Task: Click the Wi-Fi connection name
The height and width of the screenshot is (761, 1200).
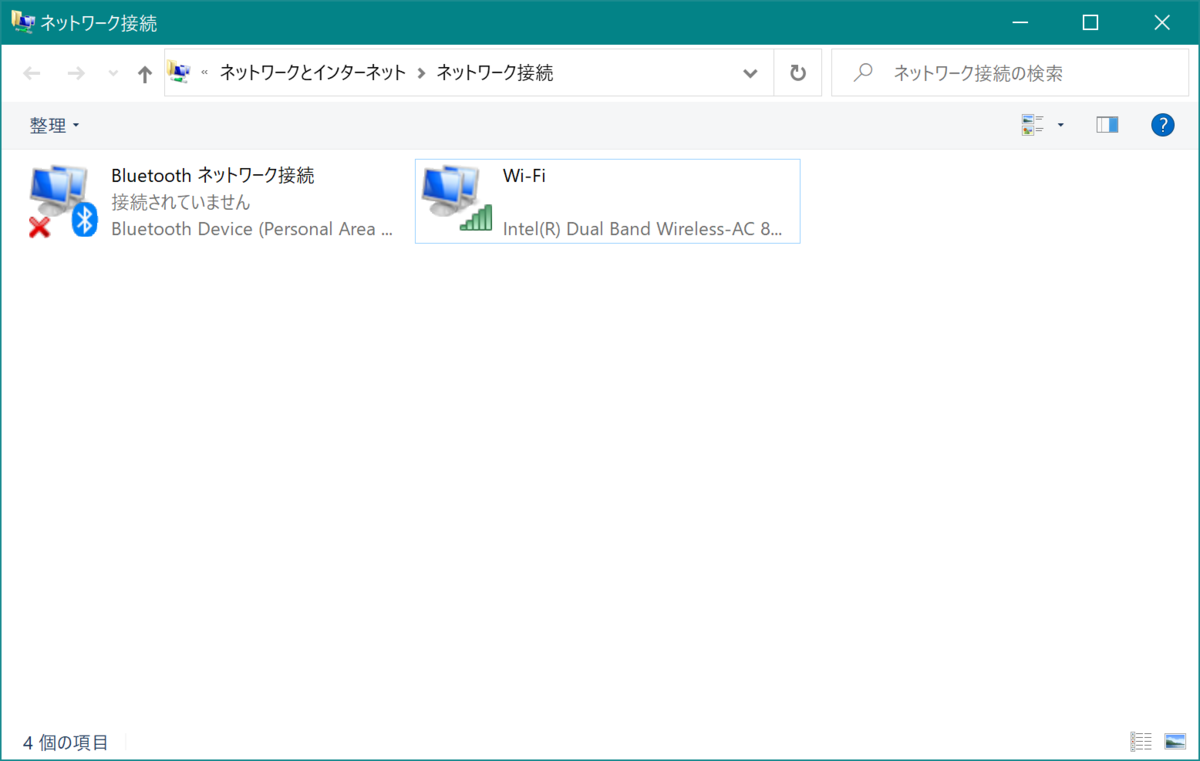Action: (x=524, y=176)
